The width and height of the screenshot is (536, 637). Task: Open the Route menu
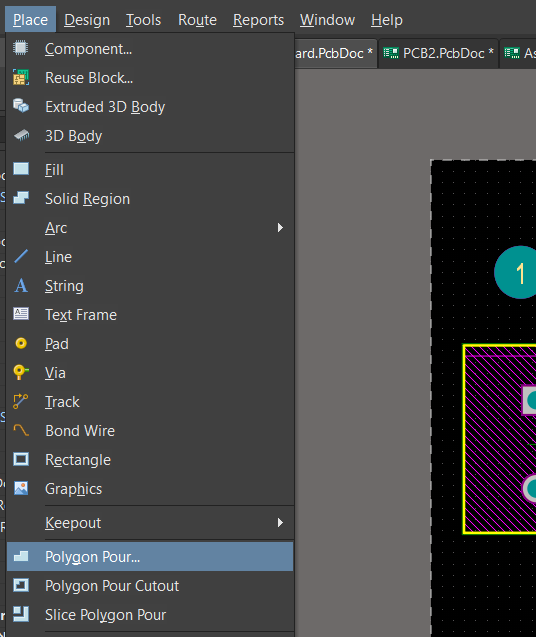(x=197, y=20)
